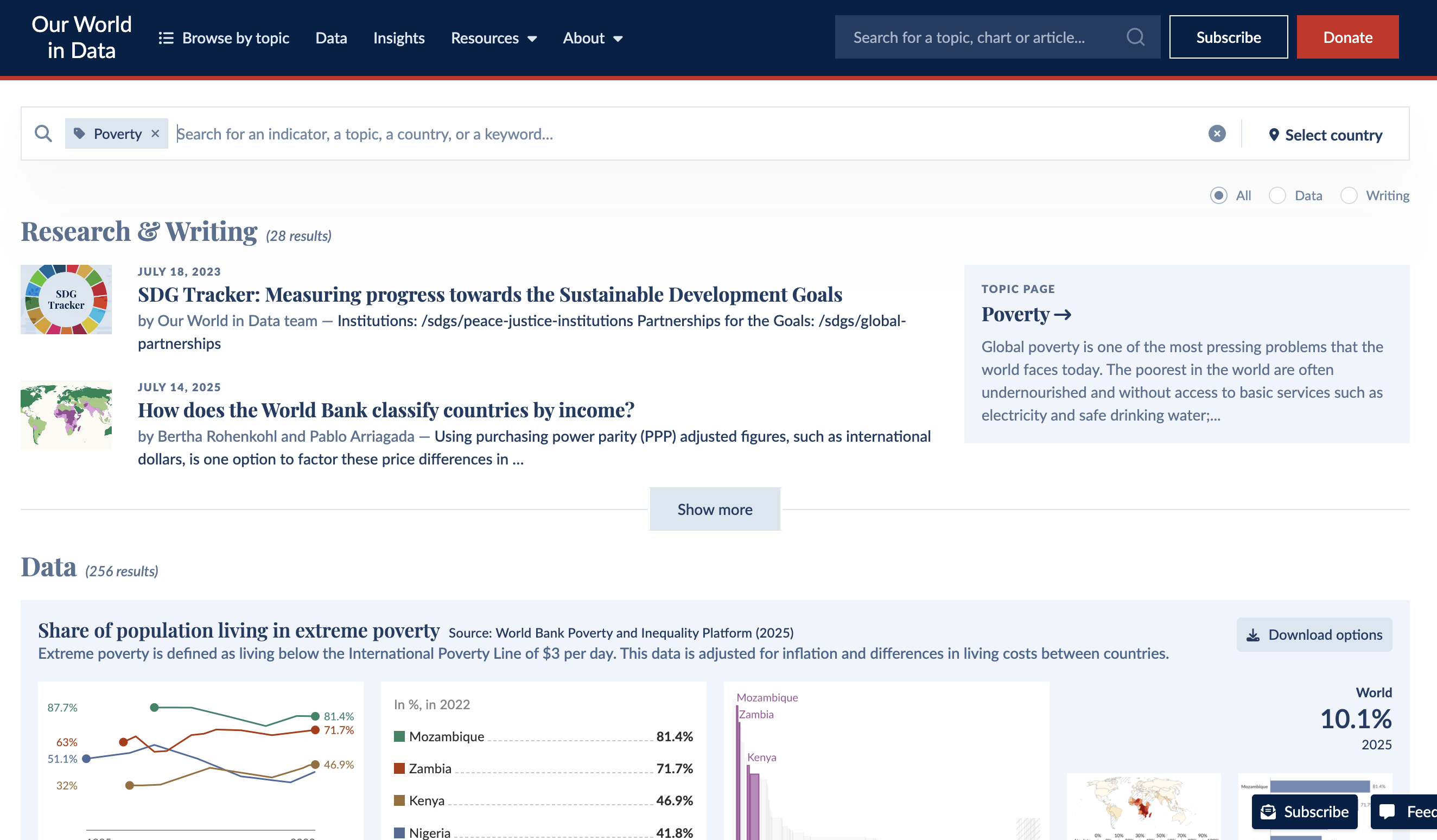Screen dimensions: 1437x840
Task: Select the Writing results filter
Action: coord(1349,195)
